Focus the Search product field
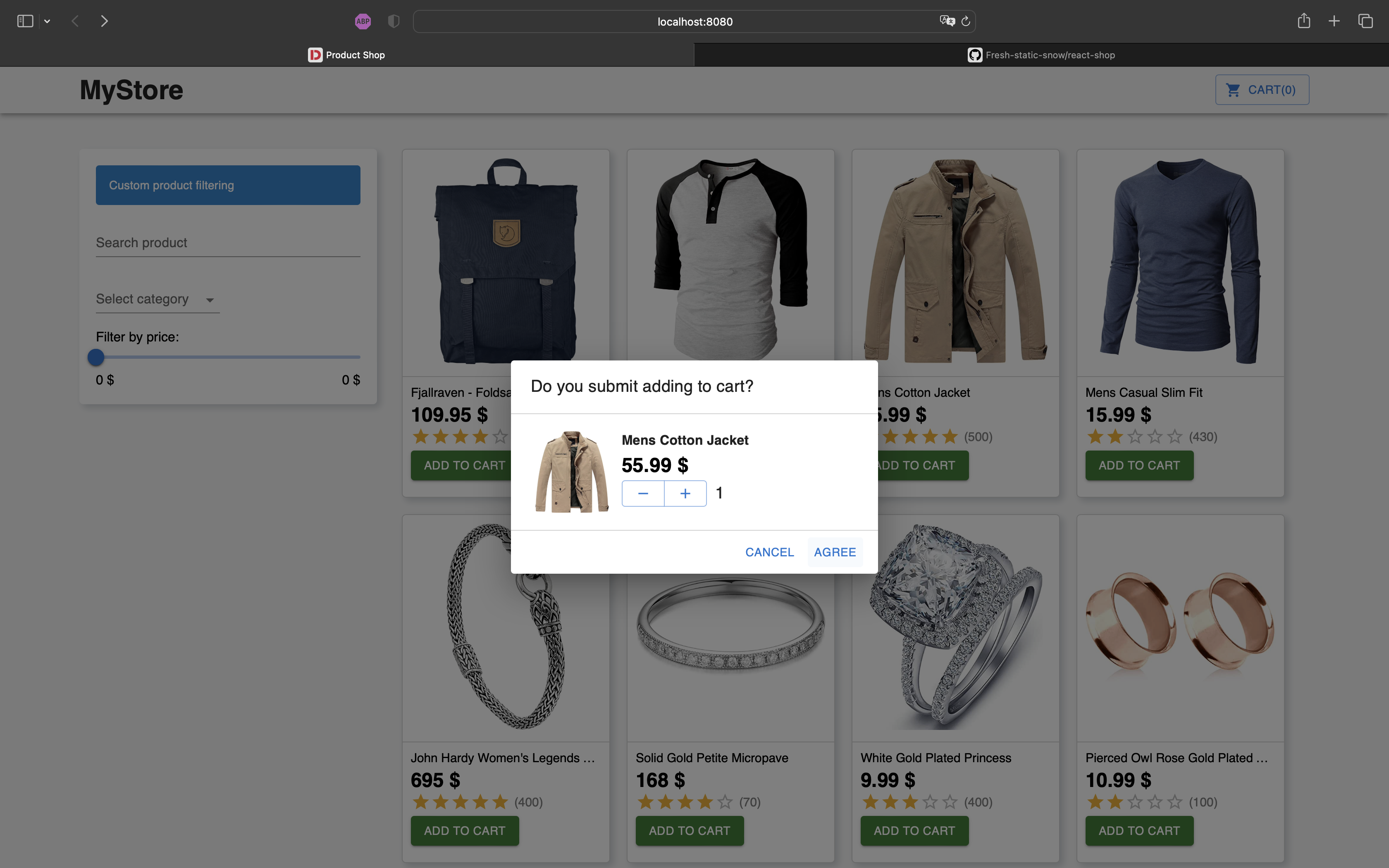 point(228,243)
